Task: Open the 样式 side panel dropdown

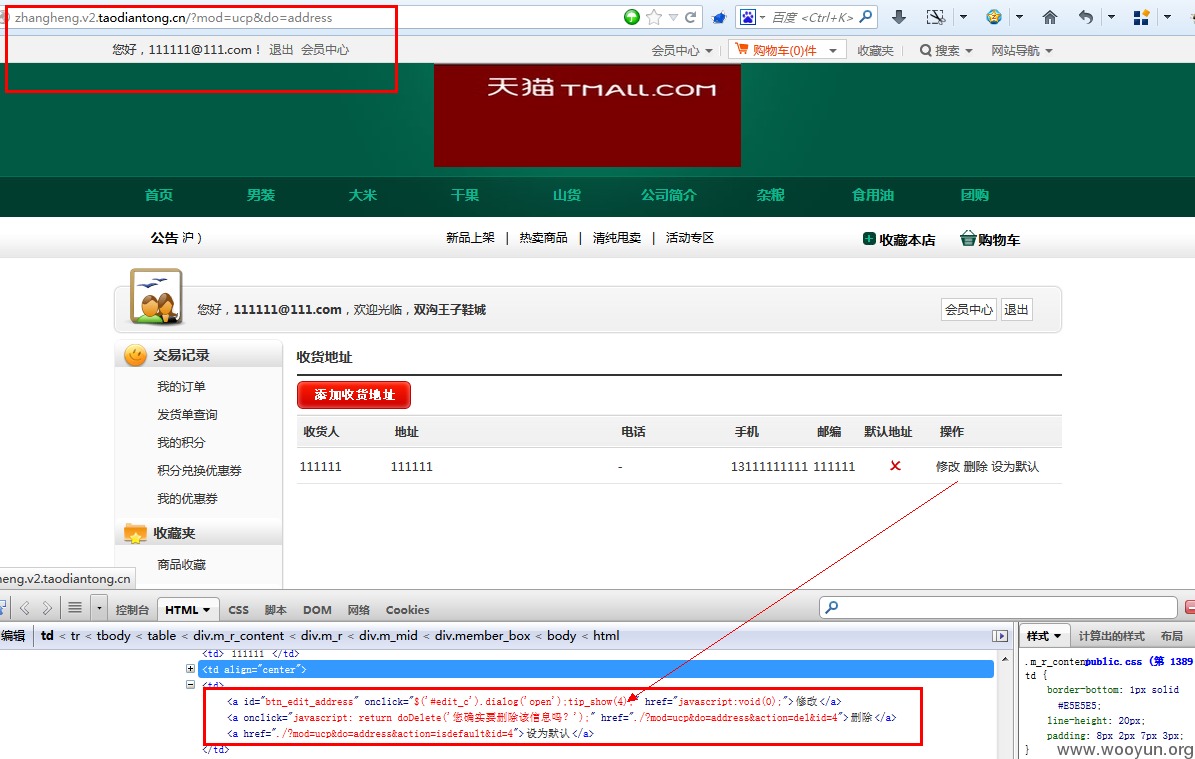Action: click(1044, 636)
